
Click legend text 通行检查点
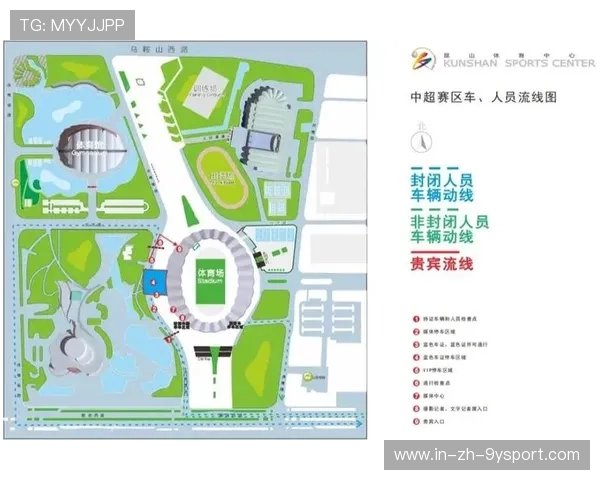(437, 383)
